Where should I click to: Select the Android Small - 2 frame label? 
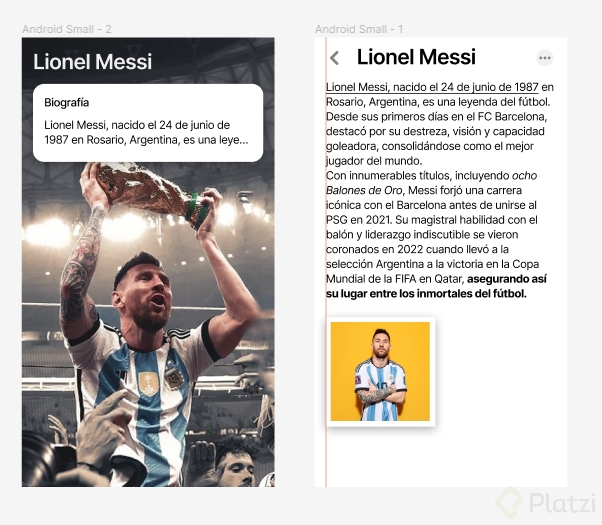67,29
